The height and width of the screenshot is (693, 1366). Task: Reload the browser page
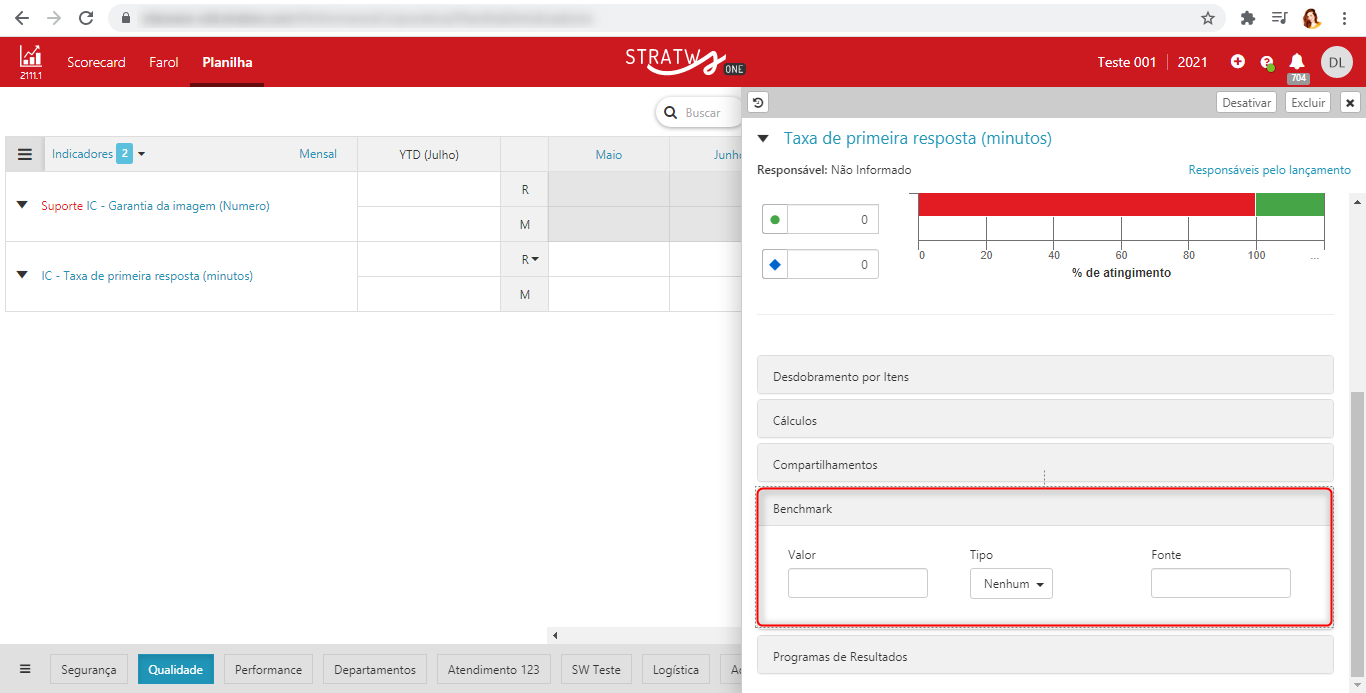(86, 18)
